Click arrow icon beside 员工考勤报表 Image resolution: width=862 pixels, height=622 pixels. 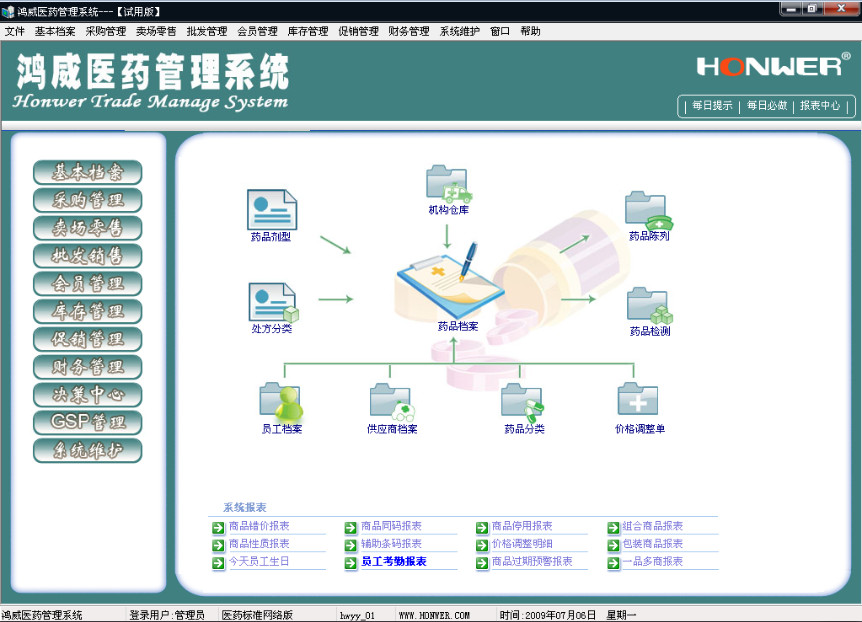click(350, 563)
